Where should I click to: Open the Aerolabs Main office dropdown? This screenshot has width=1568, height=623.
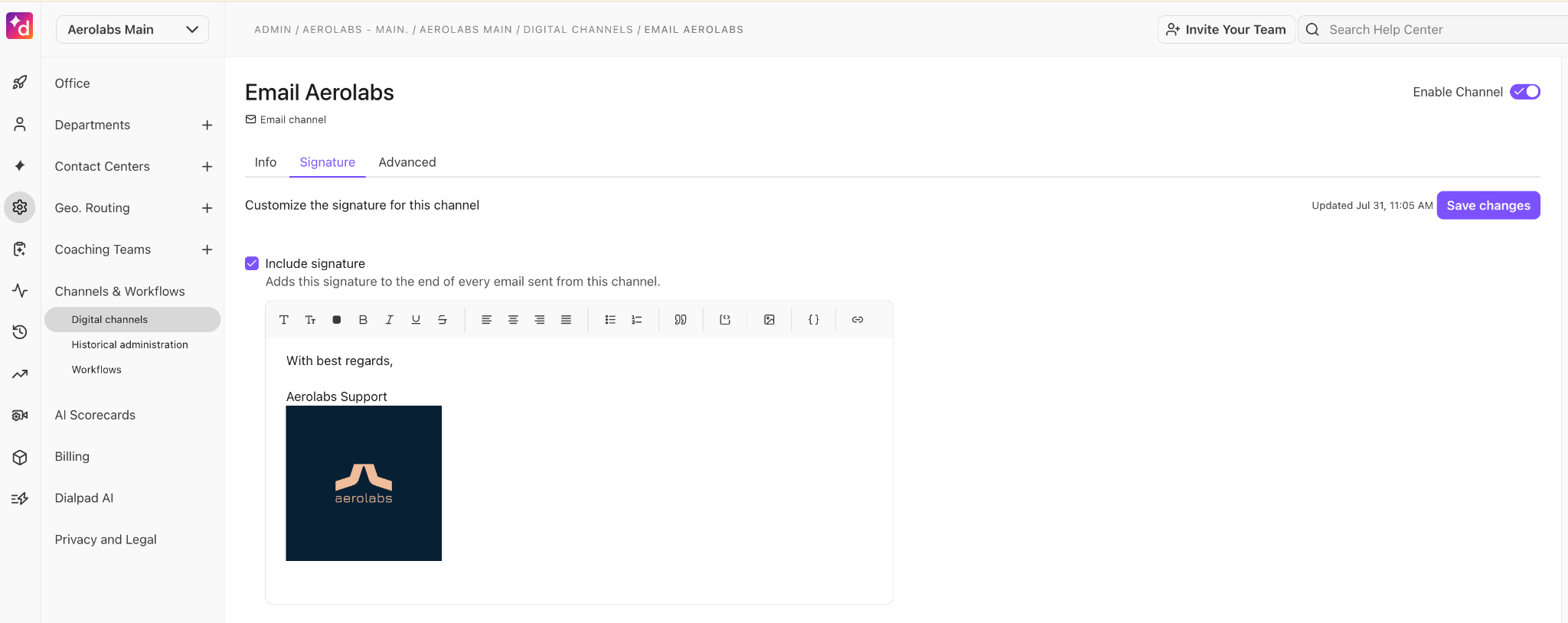pyautogui.click(x=132, y=29)
